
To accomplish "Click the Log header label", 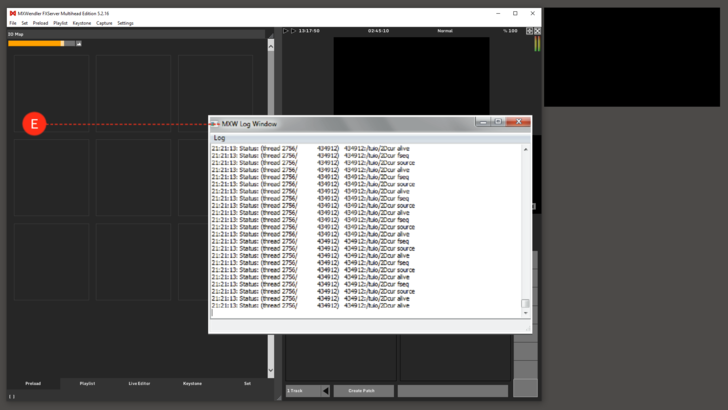I will point(219,138).
